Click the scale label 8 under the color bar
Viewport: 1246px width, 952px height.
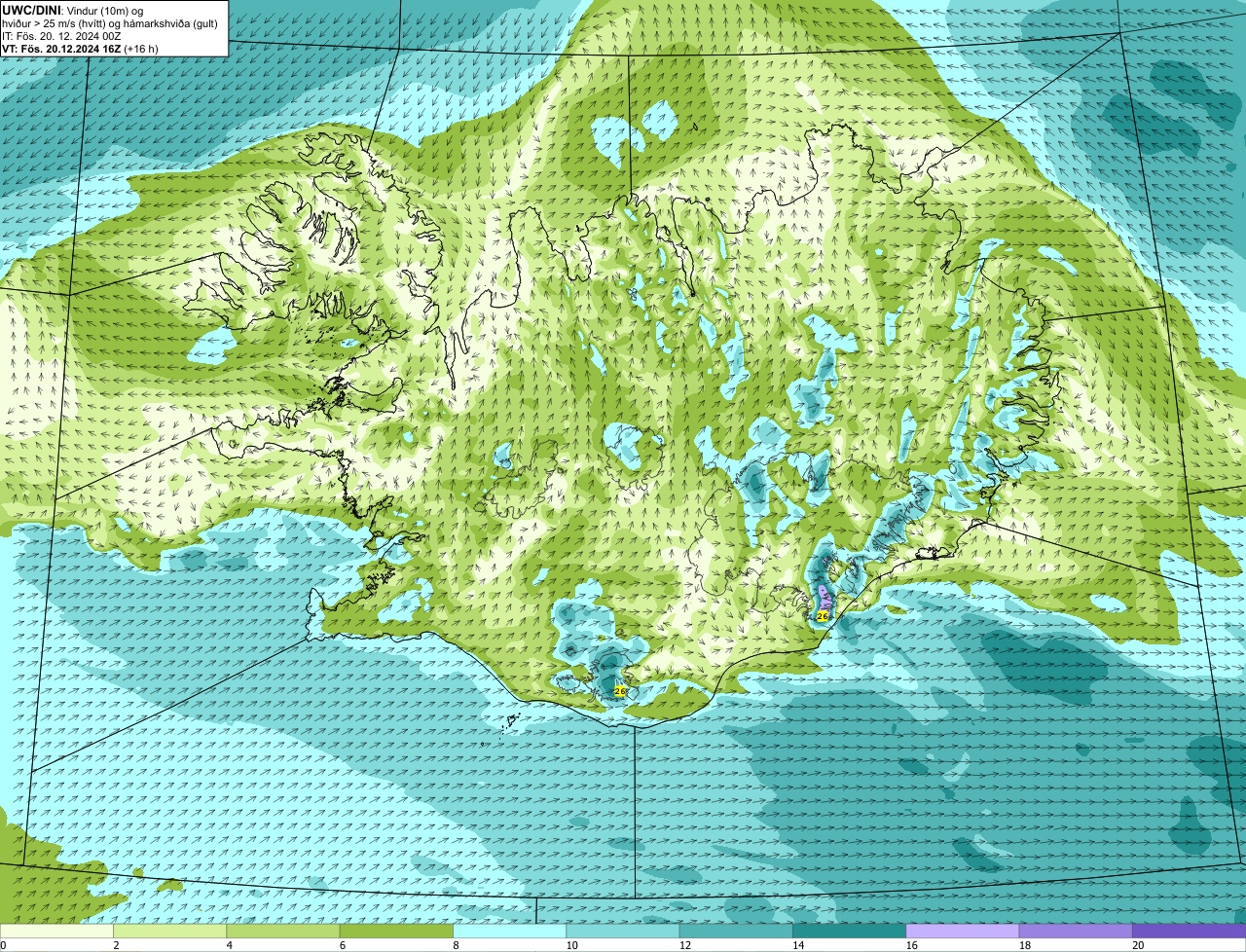click(457, 945)
